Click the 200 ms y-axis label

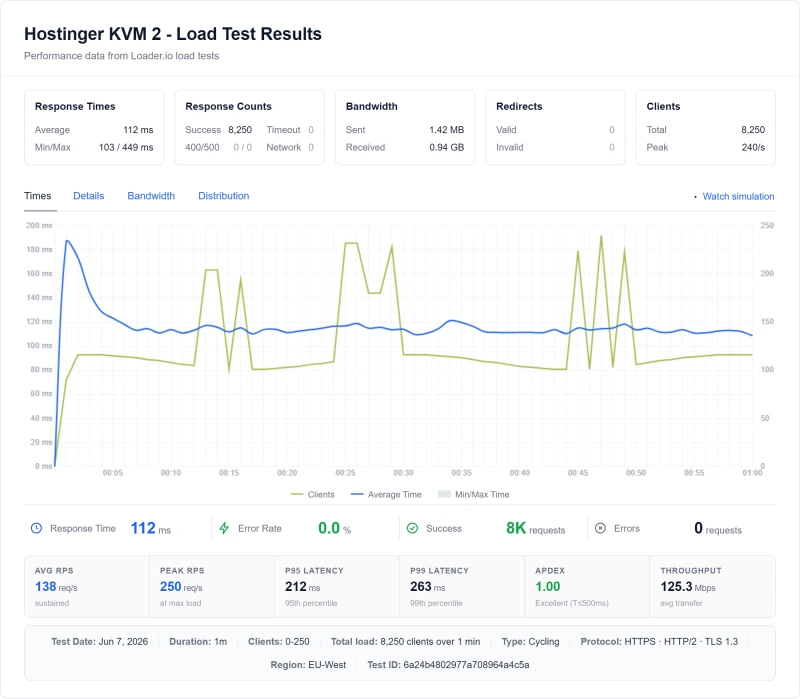click(39, 225)
